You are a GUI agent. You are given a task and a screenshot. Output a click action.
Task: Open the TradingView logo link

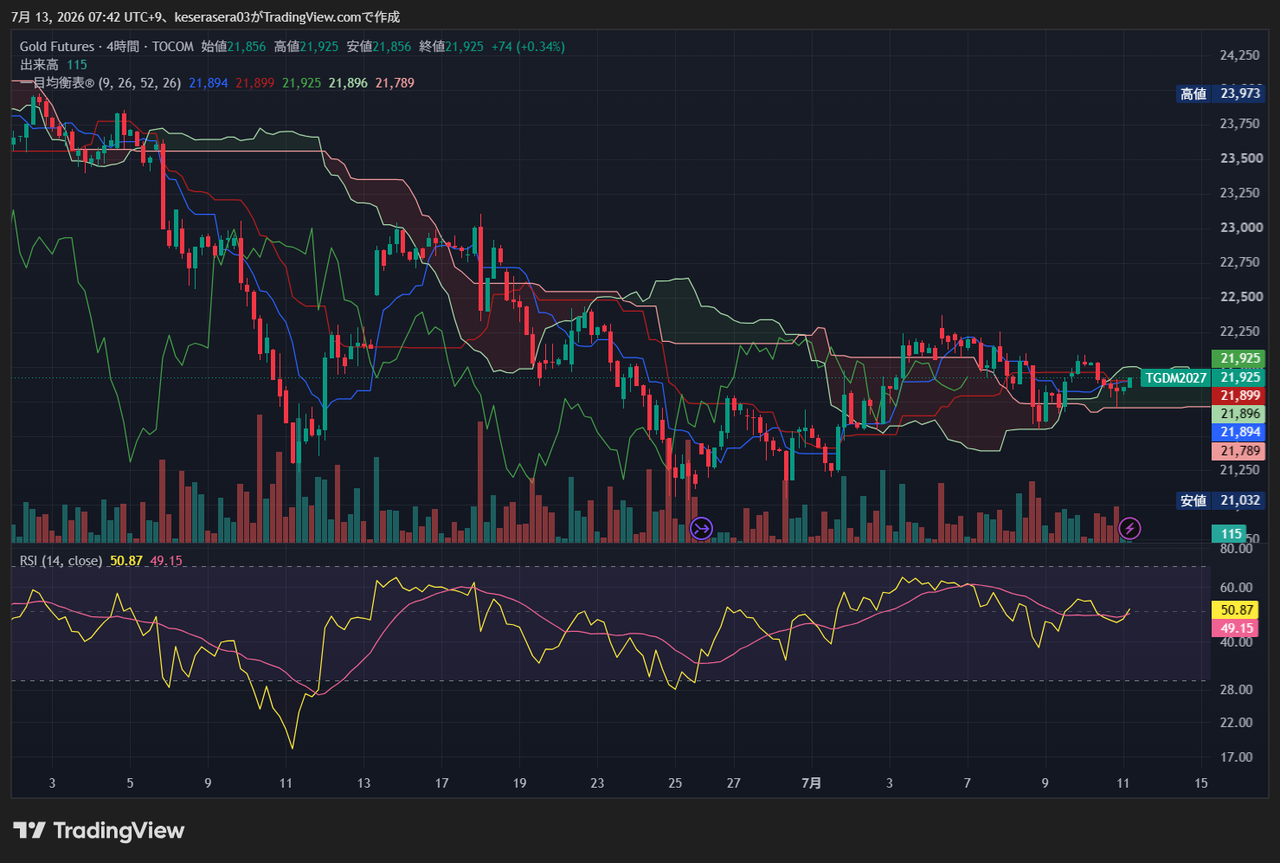tap(99, 830)
